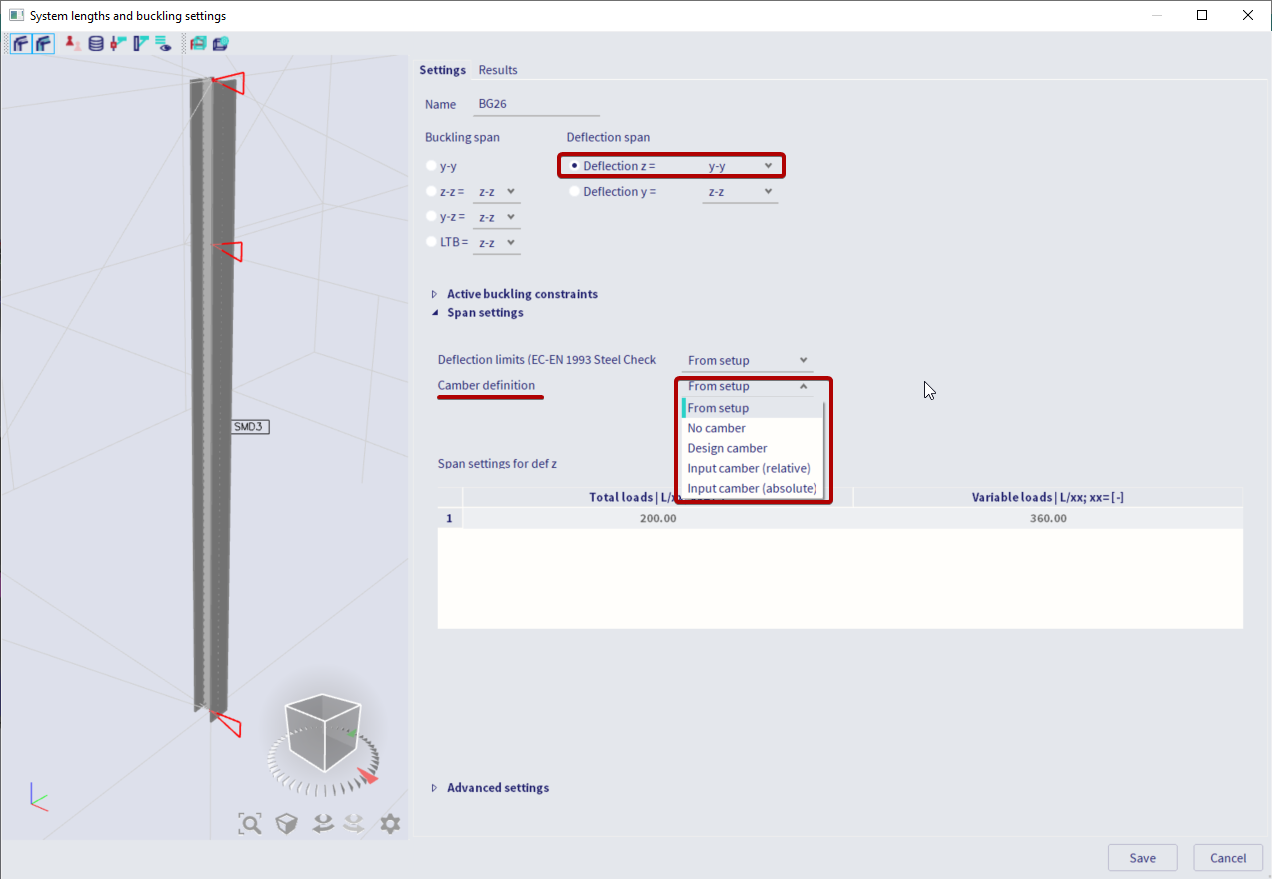Select the LTB buckling span radio button
This screenshot has width=1272, height=879.
(x=431, y=242)
